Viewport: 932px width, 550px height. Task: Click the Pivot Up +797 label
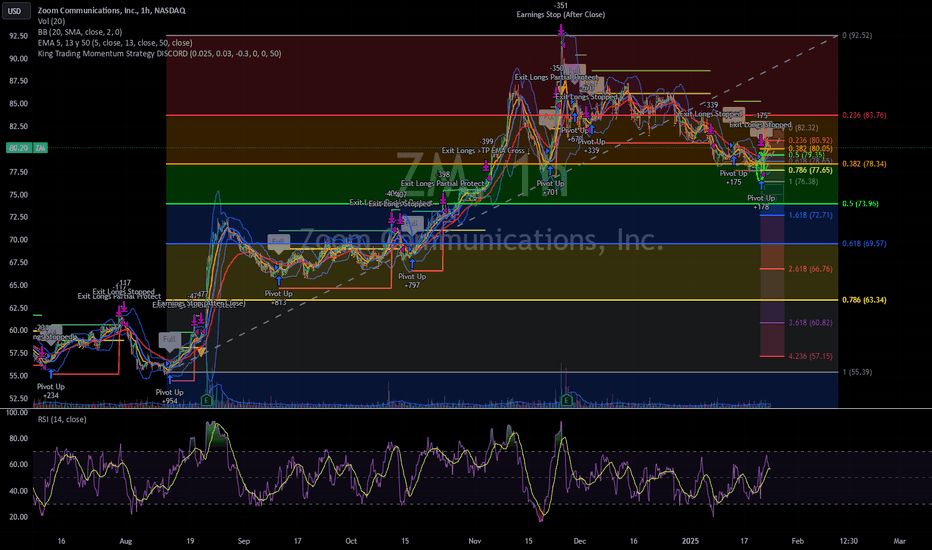click(412, 281)
